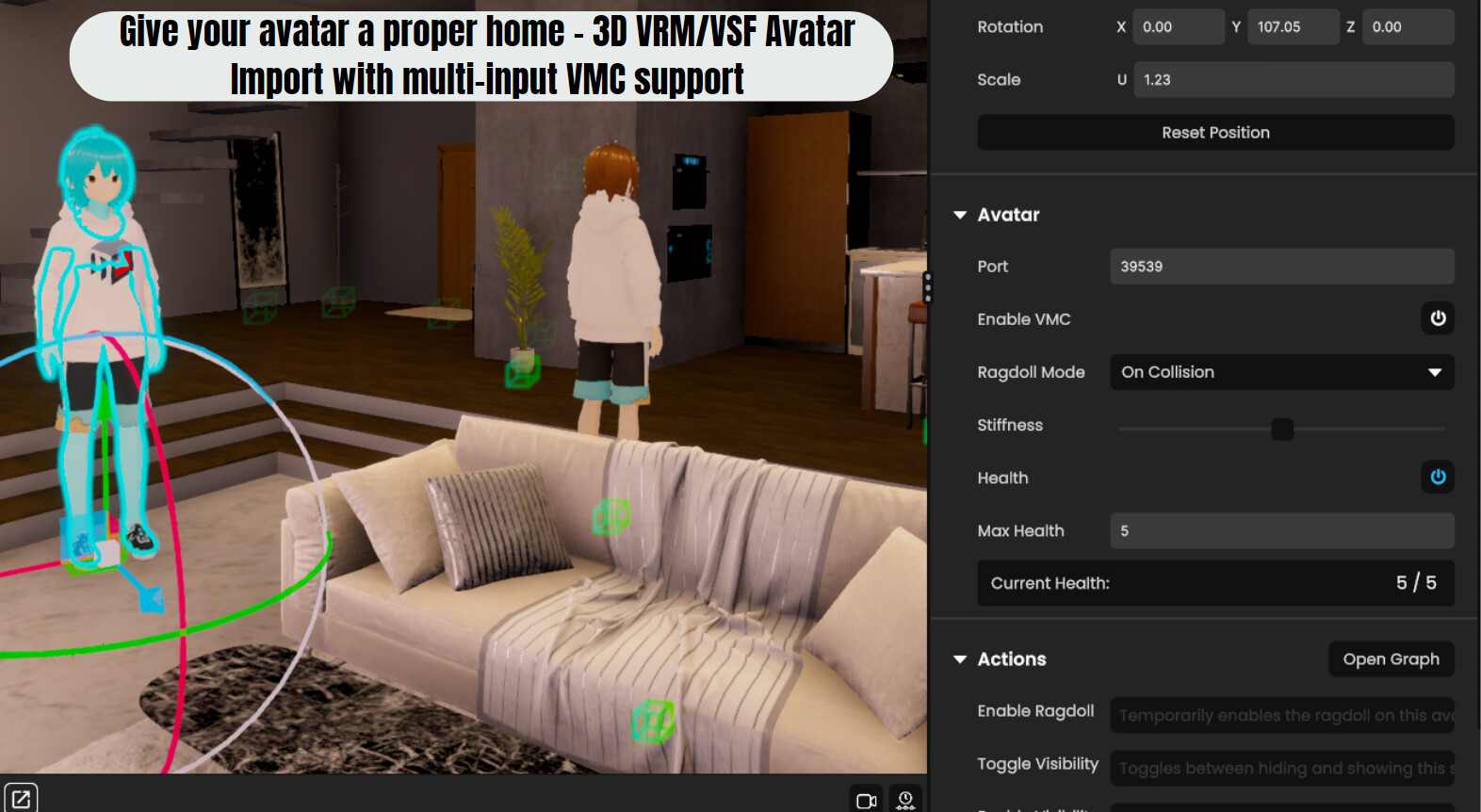Click the camera icon below the viewport
The image size is (1481, 812).
point(866,801)
